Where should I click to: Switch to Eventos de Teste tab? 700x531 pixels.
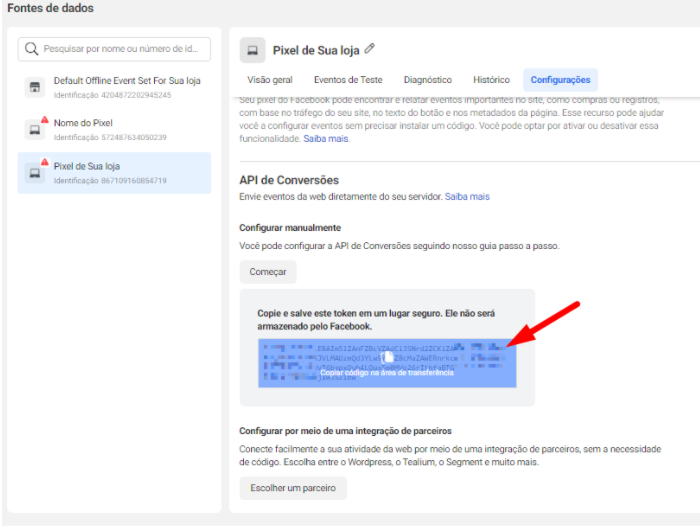pos(348,80)
